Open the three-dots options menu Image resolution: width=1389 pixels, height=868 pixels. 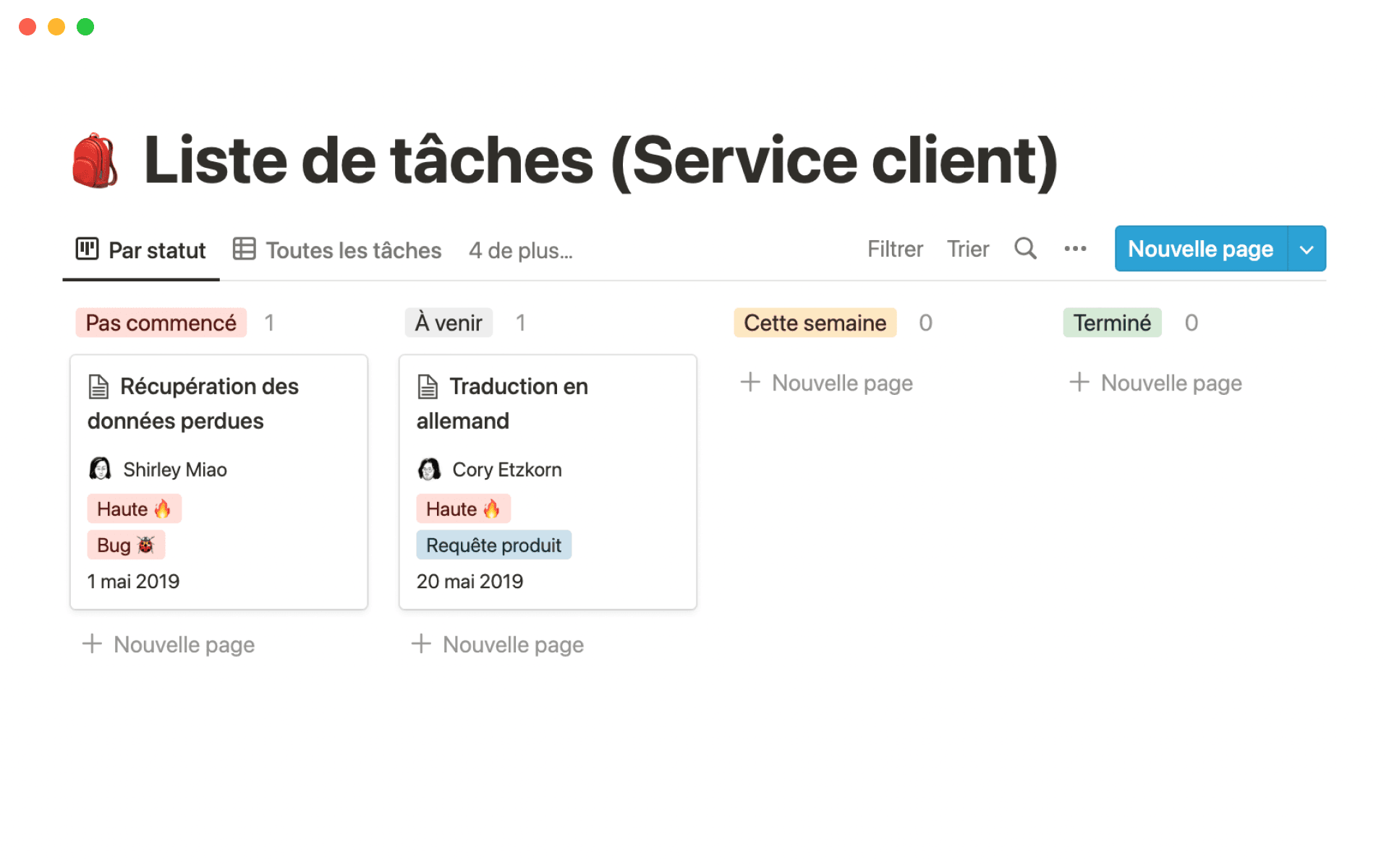[x=1075, y=249]
